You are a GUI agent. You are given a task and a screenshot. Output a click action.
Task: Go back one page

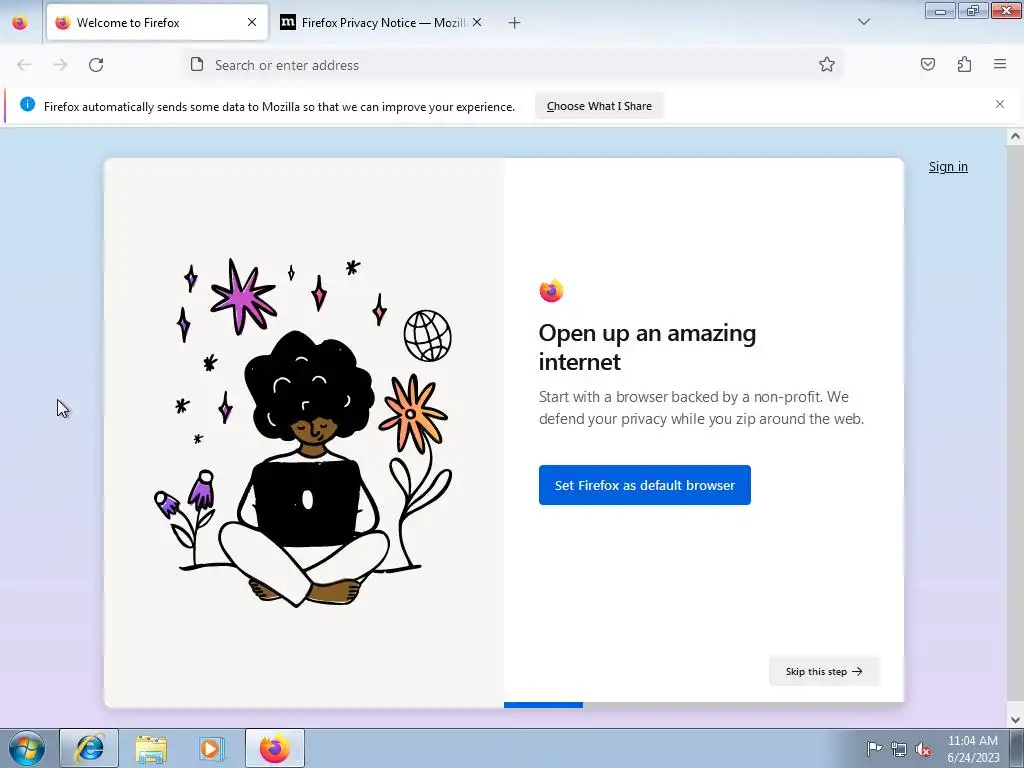click(24, 65)
